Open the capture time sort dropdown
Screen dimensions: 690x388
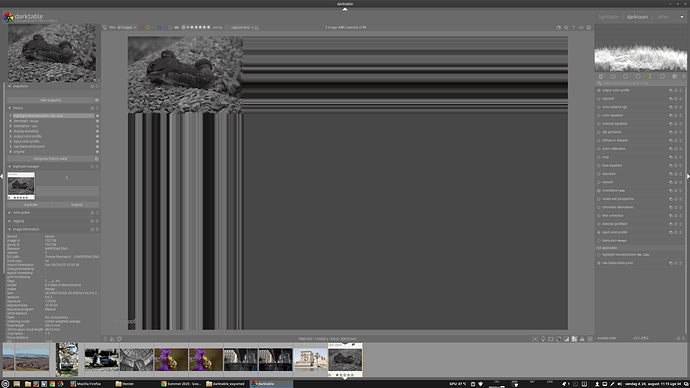[242, 27]
